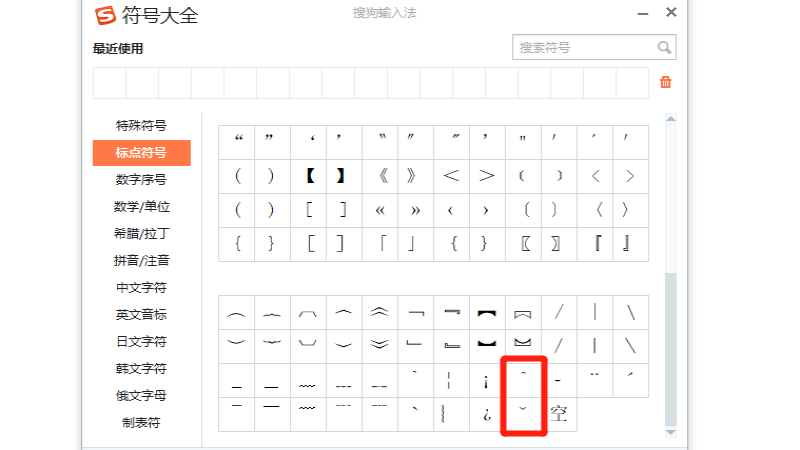Click the Sogou logo in the title bar
This screenshot has height=450, width=800.
[104, 16]
